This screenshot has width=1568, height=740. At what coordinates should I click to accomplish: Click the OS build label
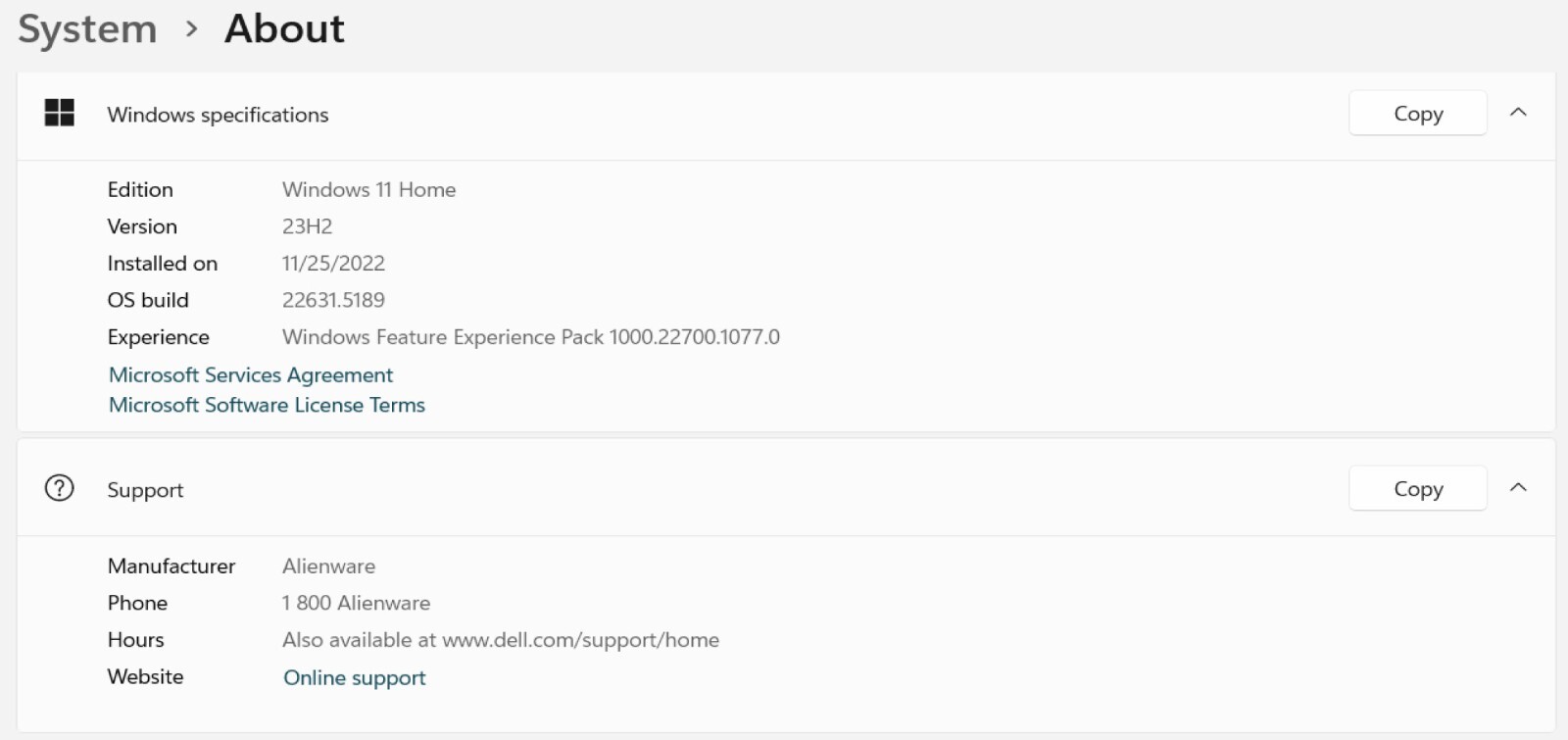148,300
